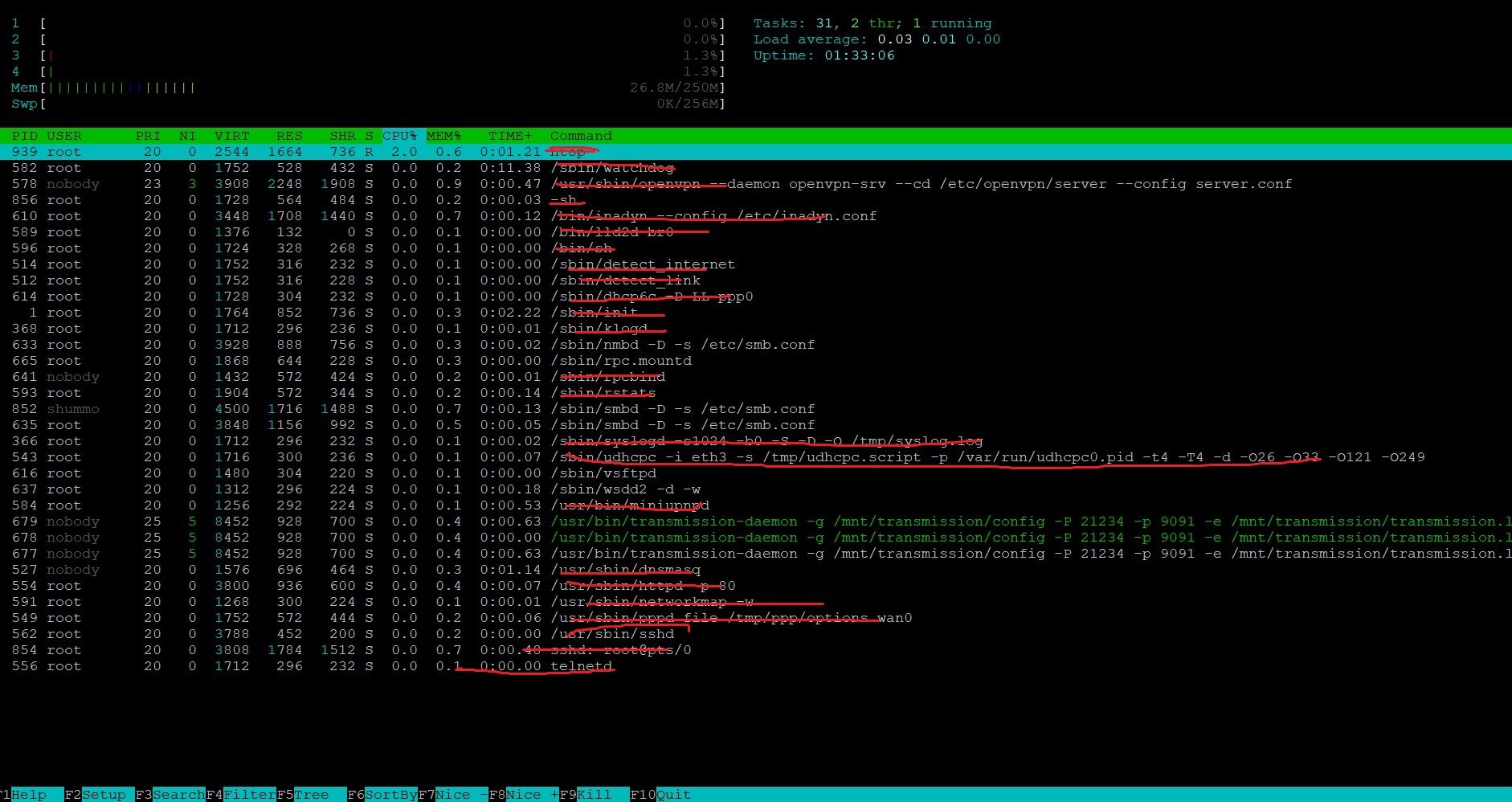Click F7 Nice minus
The height and width of the screenshot is (802, 1512).
[452, 795]
